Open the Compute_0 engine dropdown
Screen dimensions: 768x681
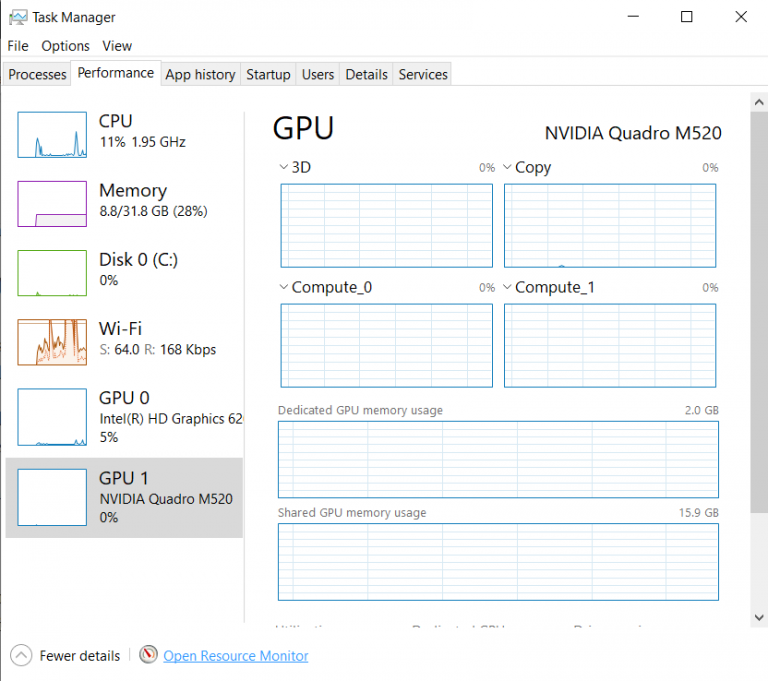coord(283,288)
